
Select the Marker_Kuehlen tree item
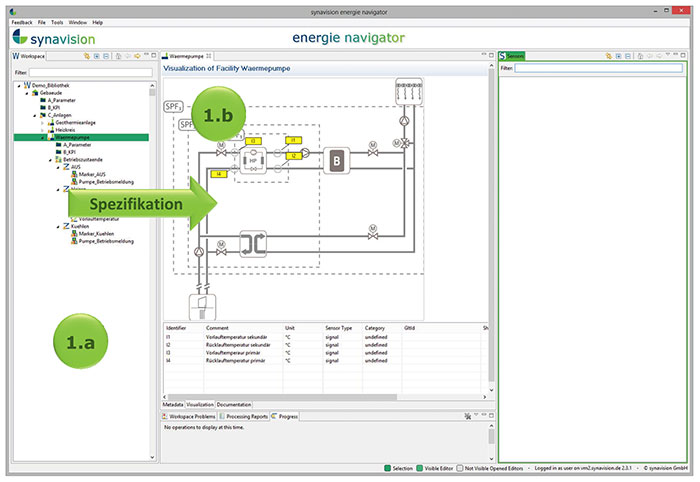pos(96,234)
